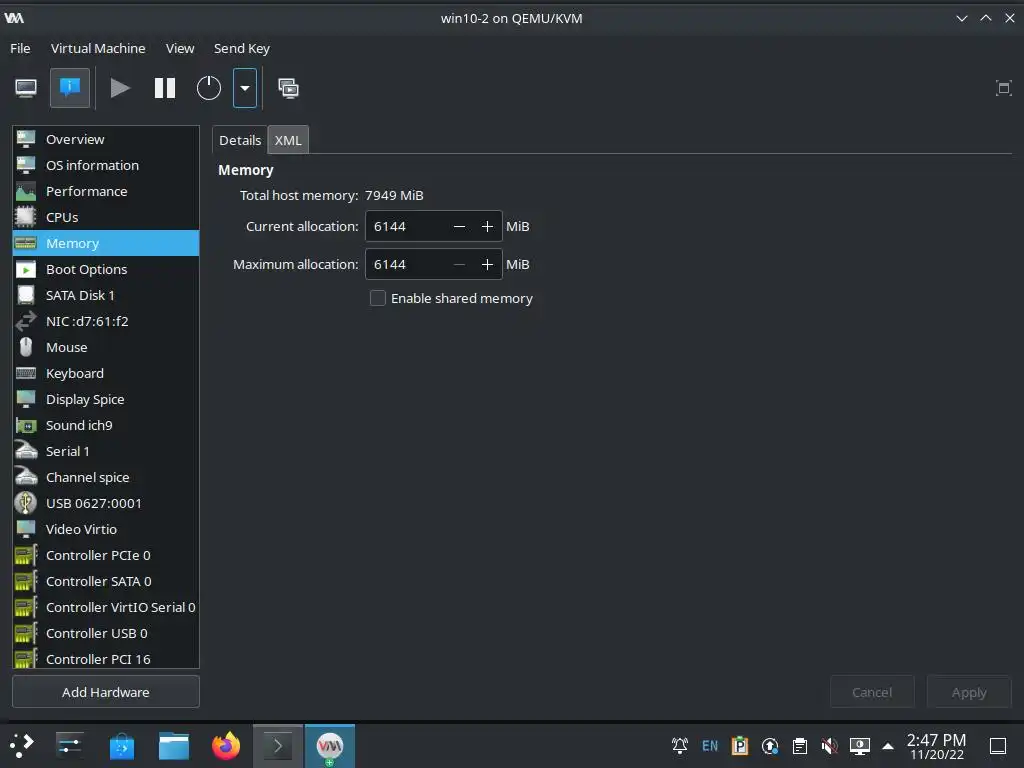The width and height of the screenshot is (1024, 768).
Task: Click the EN keyboard layout indicator
Action: point(710,745)
